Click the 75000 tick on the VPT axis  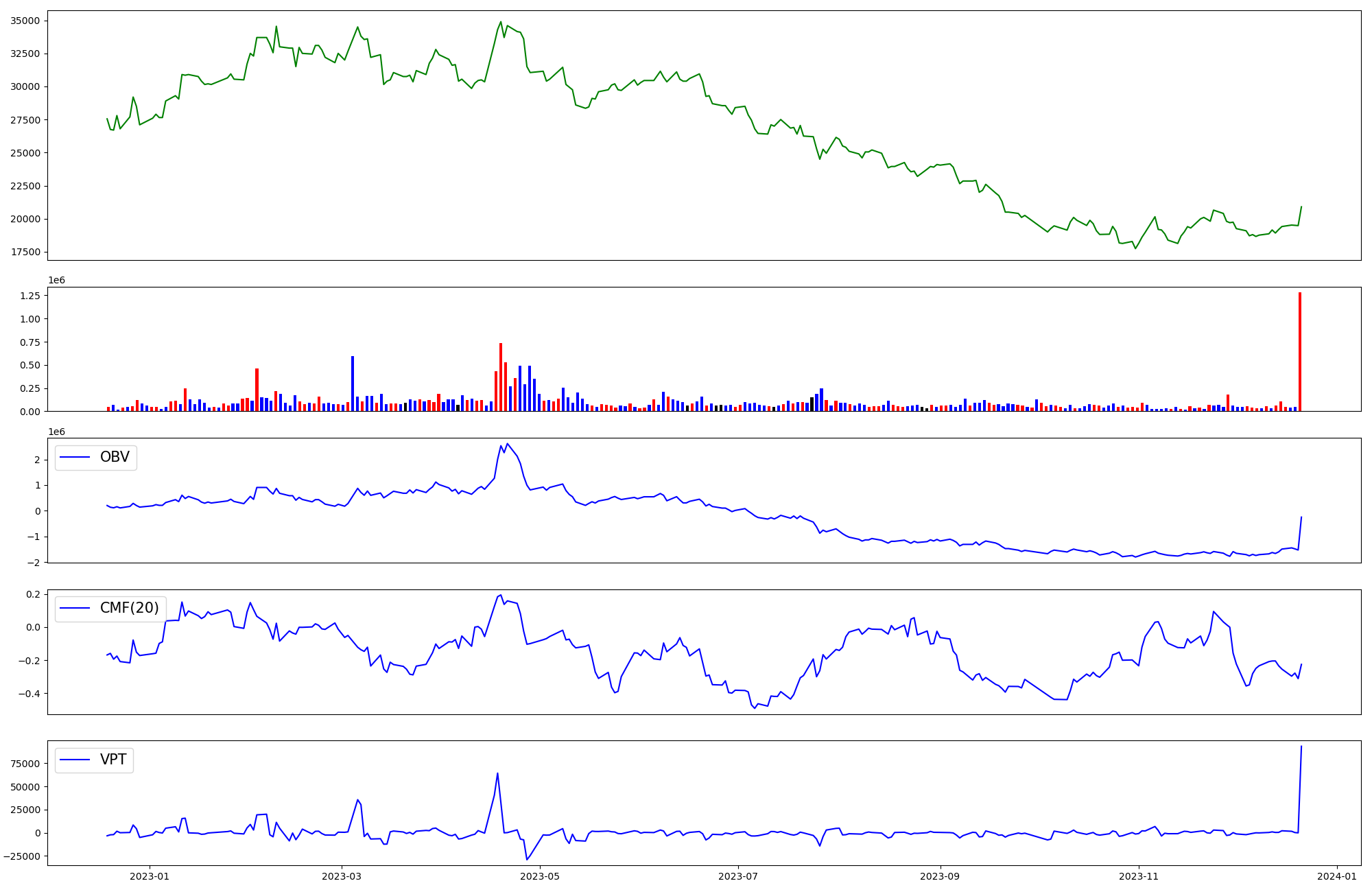pyautogui.click(x=25, y=764)
